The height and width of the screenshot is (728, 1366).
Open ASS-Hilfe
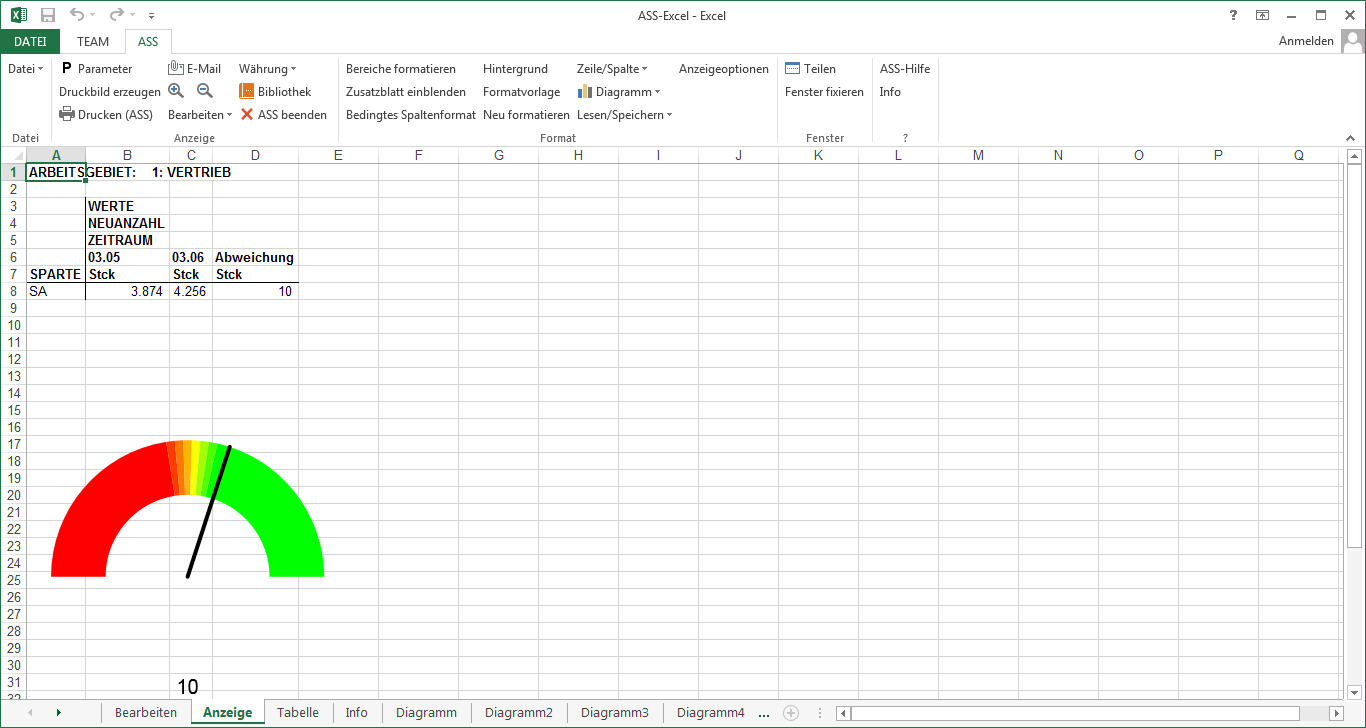[x=905, y=69]
